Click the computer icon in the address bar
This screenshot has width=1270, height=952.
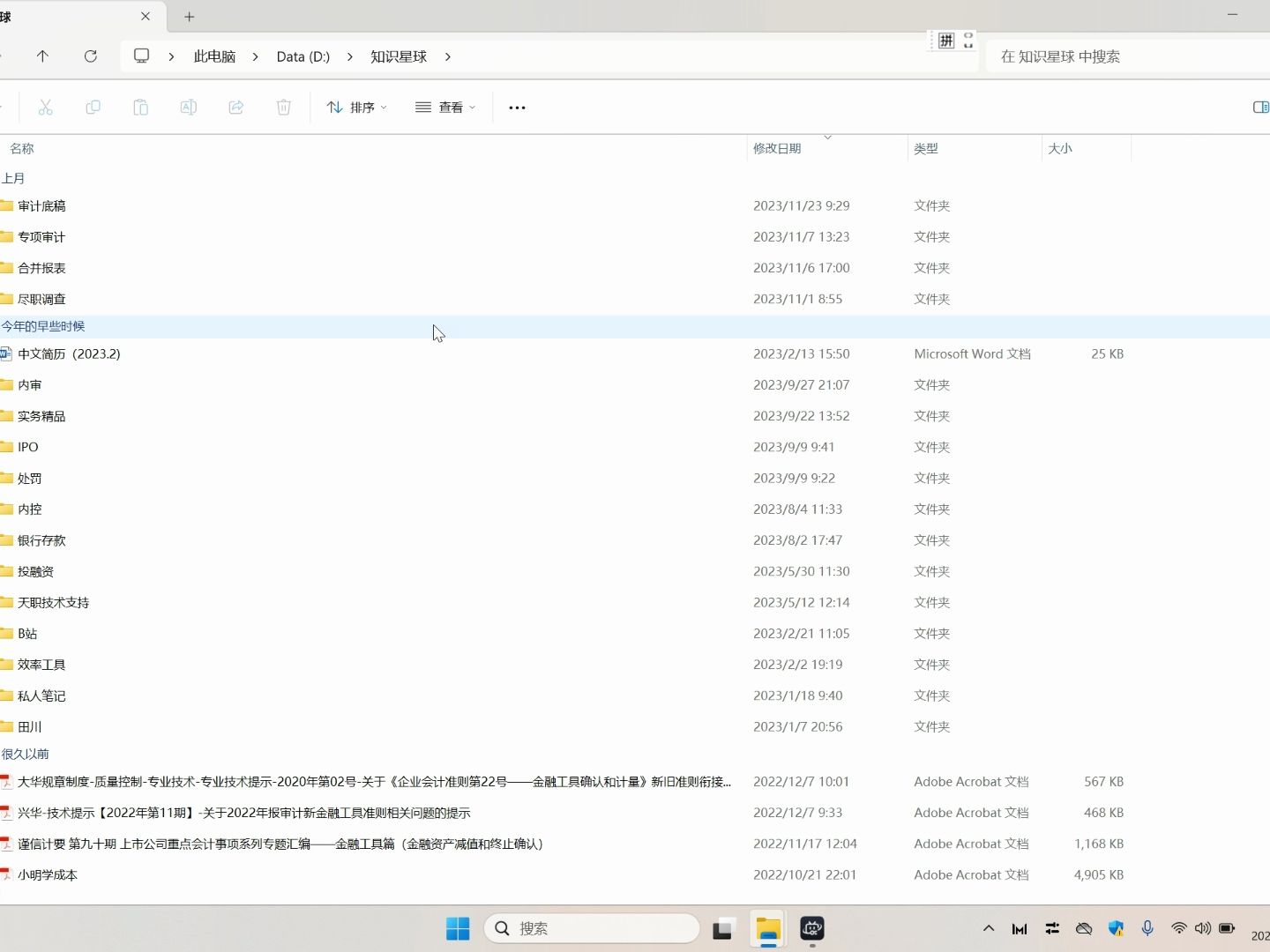pyautogui.click(x=141, y=56)
